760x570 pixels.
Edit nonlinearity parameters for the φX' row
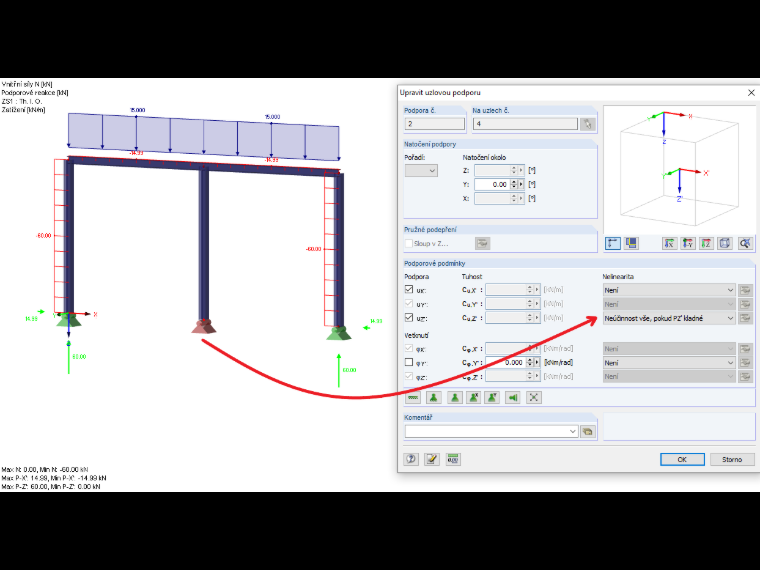[x=745, y=348]
